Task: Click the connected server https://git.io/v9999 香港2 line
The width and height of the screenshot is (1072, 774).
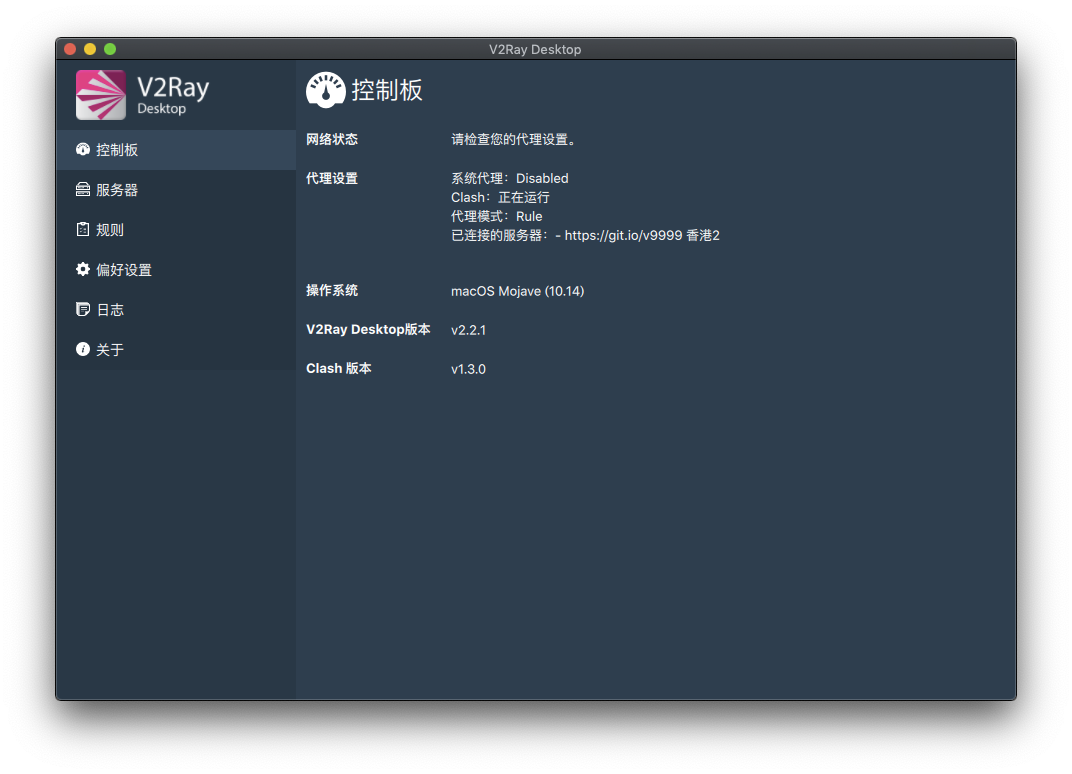Action: point(585,236)
